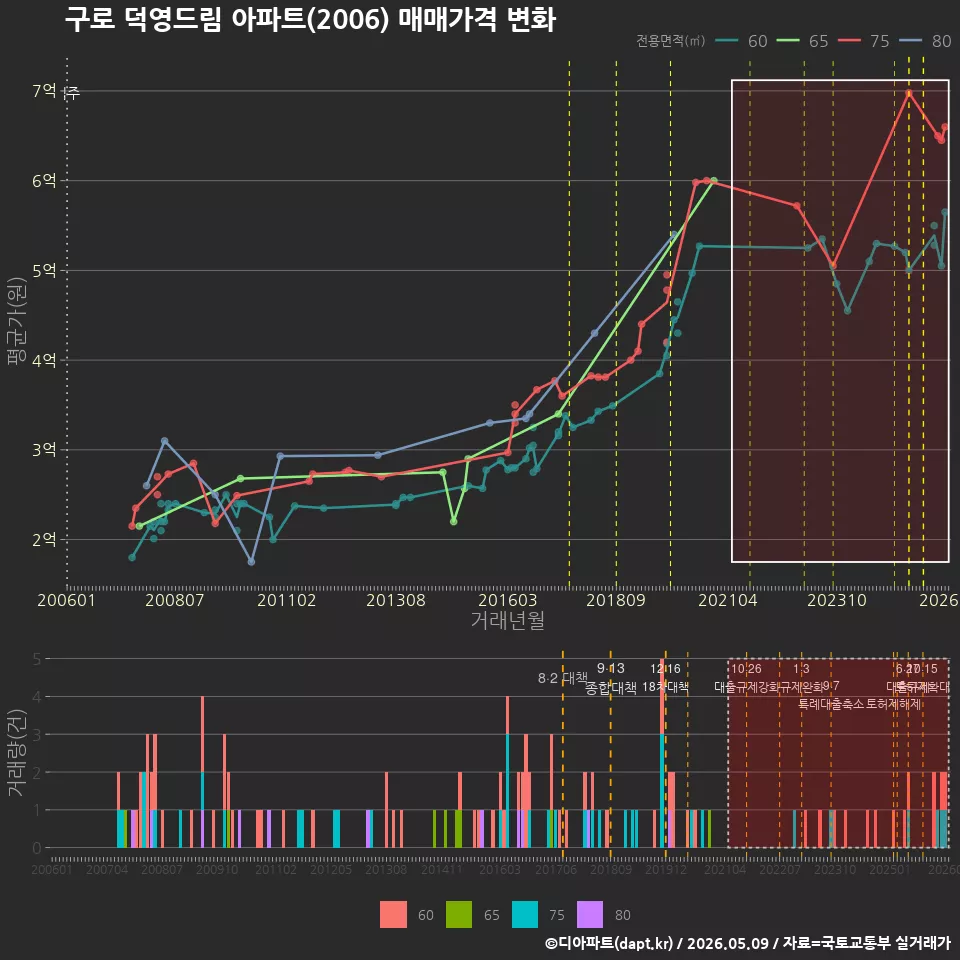Click the 6억 y-axis label

tap(45, 181)
